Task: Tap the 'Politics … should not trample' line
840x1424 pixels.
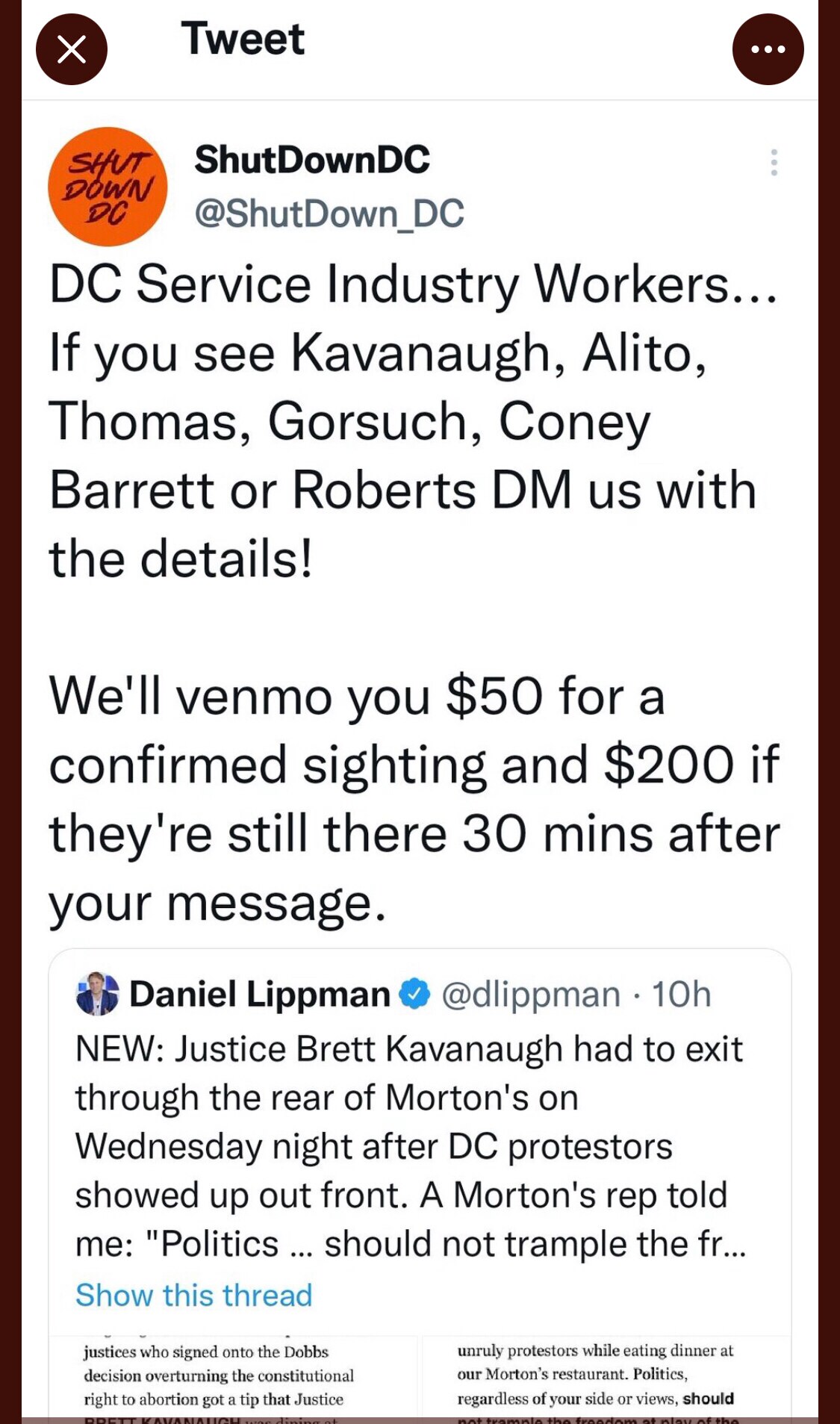Action: (x=411, y=1244)
